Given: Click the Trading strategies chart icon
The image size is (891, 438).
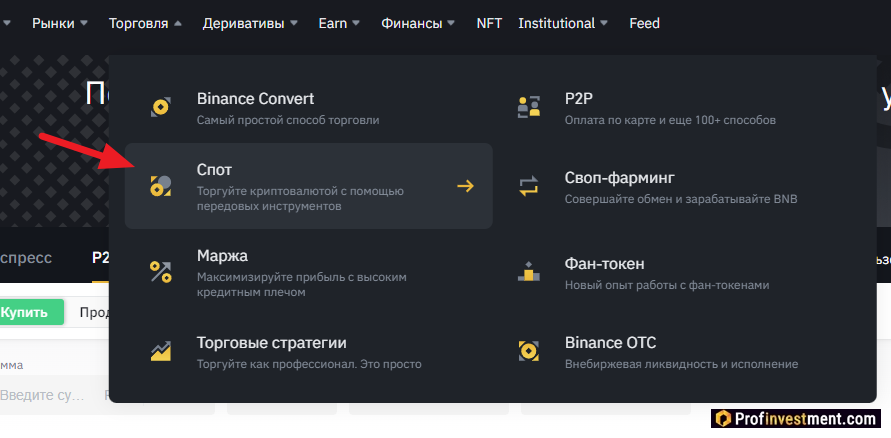Looking at the screenshot, I should (x=161, y=351).
